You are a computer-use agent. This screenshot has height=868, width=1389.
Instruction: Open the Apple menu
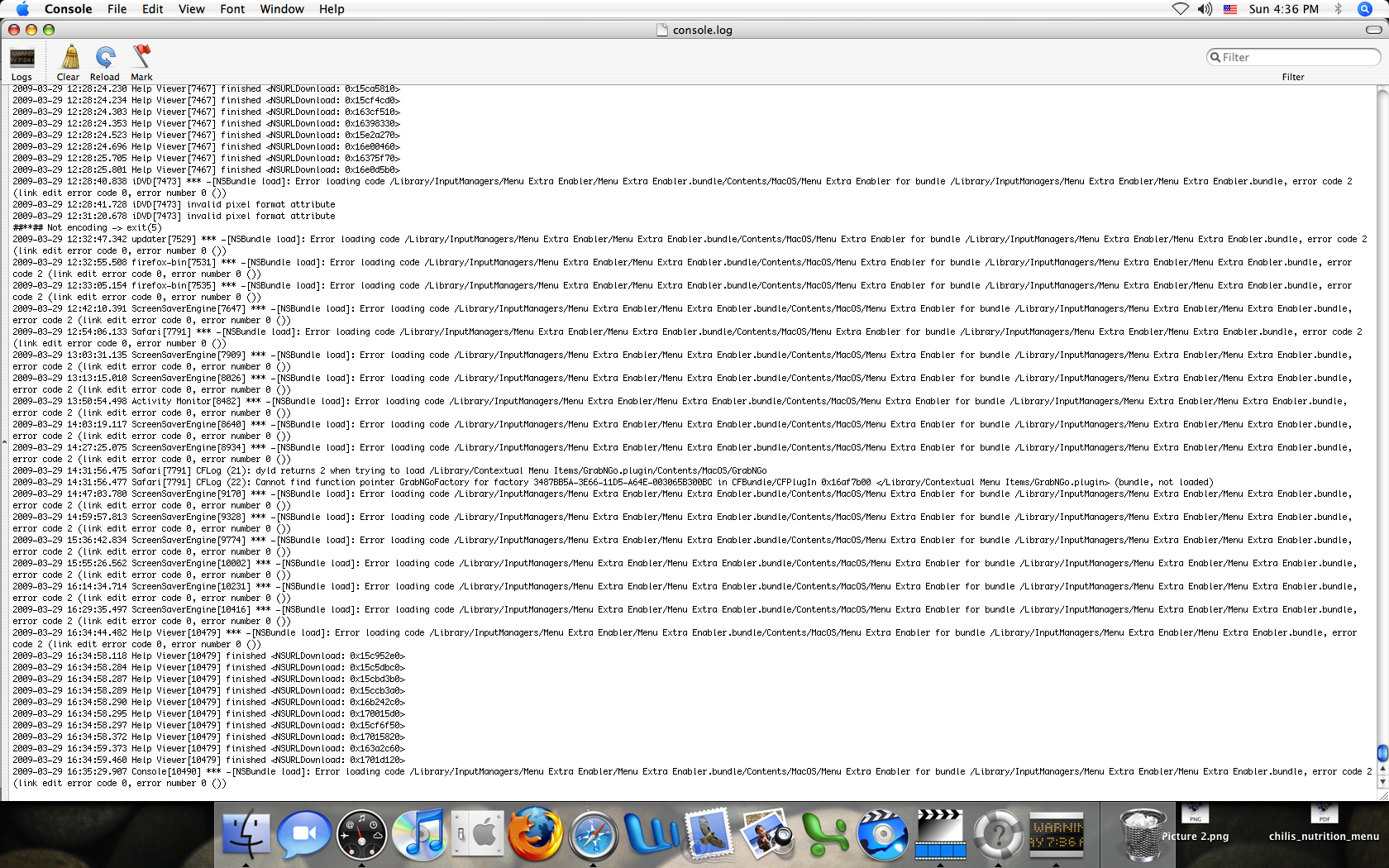(x=22, y=9)
